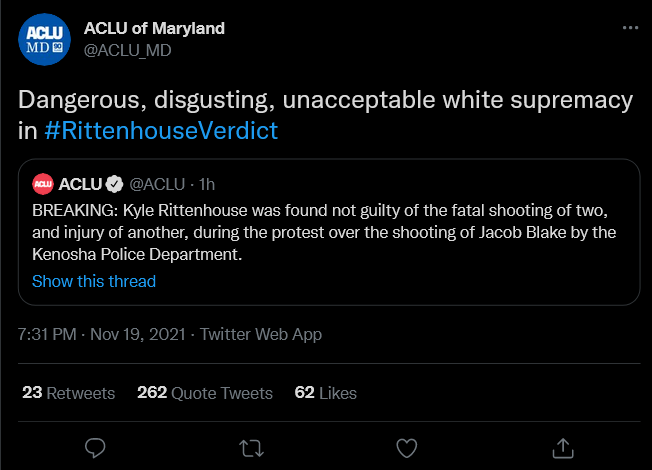This screenshot has height=470, width=652.
Task: View the 23 Retweets list
Action: click(68, 393)
